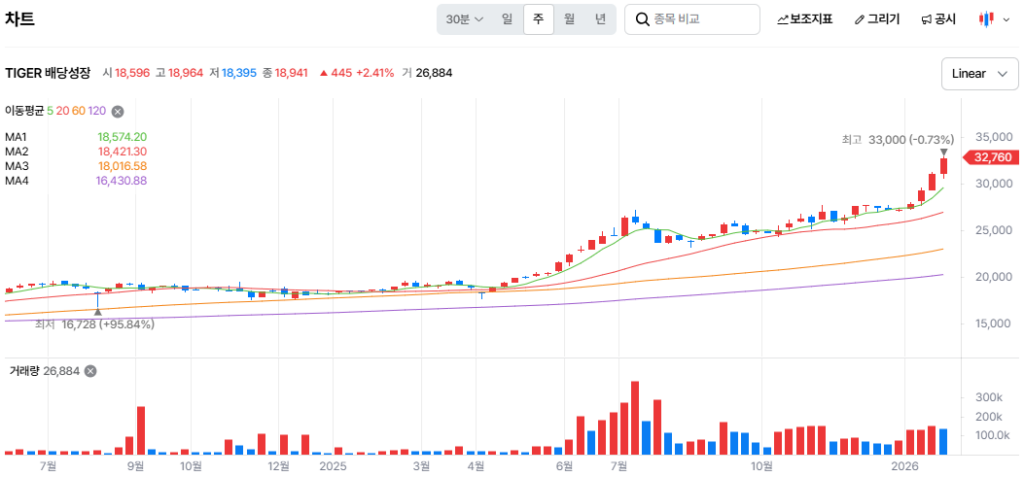This screenshot has width=1024, height=477.
Task: Click the 32,760 current price tag
Action: tap(991, 157)
